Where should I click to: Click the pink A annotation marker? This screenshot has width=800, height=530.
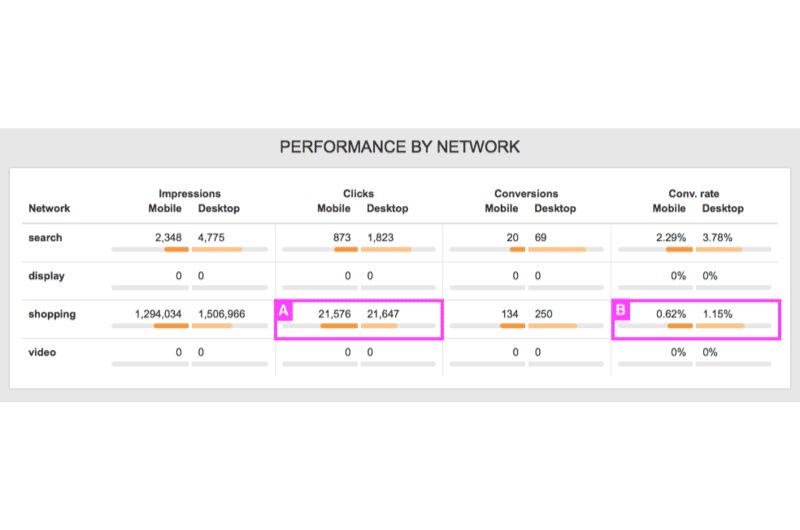coord(284,311)
